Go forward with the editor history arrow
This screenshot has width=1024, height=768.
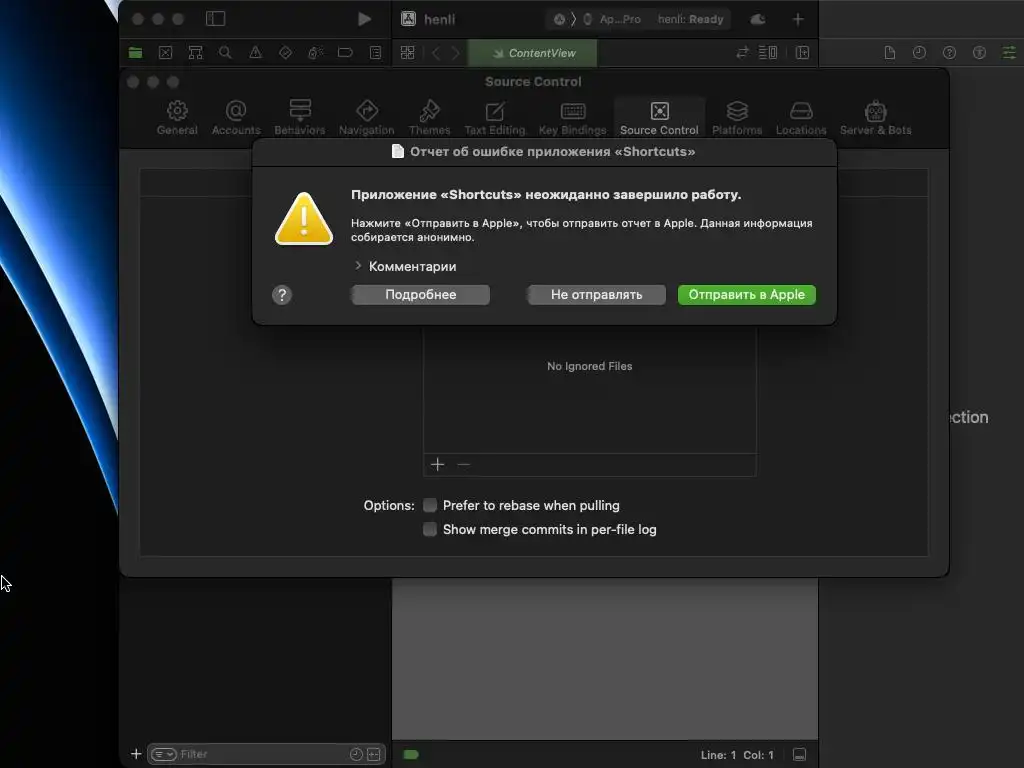pyautogui.click(x=456, y=53)
